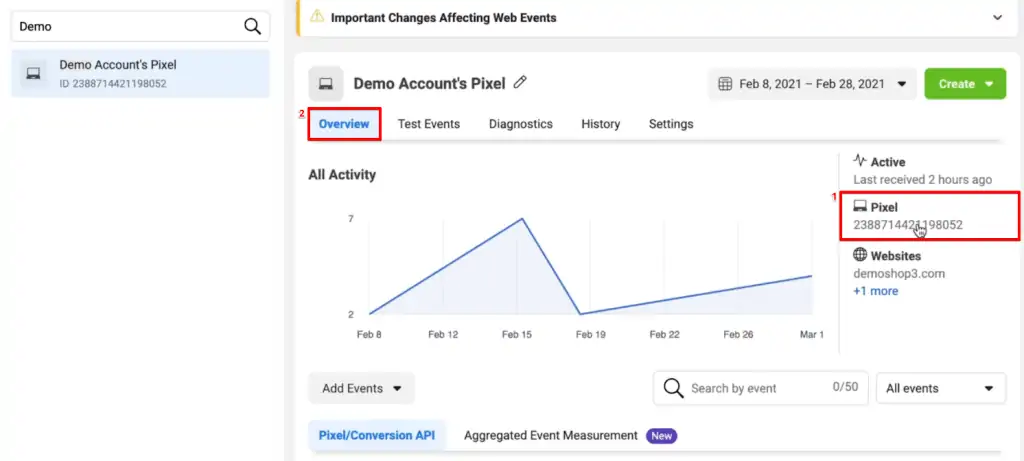Screen dimensions: 1024x461
Task: Expand the Important Changes banner chevron
Action: pyautogui.click(x=997, y=18)
